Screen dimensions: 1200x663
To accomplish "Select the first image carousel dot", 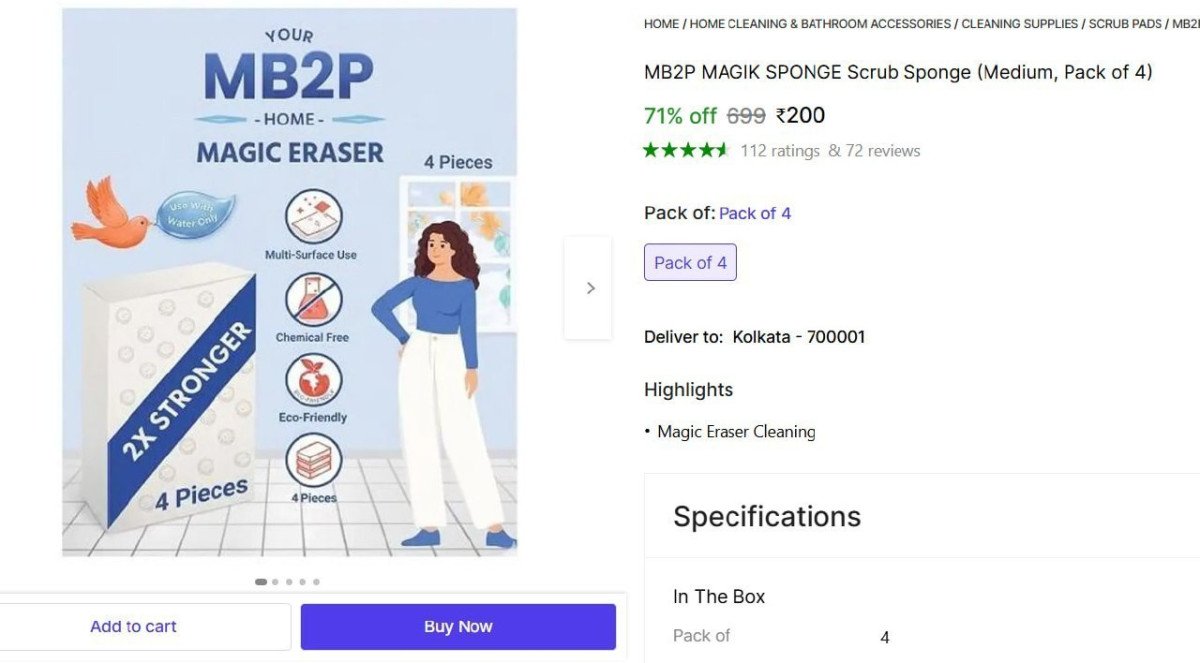I will click(261, 582).
